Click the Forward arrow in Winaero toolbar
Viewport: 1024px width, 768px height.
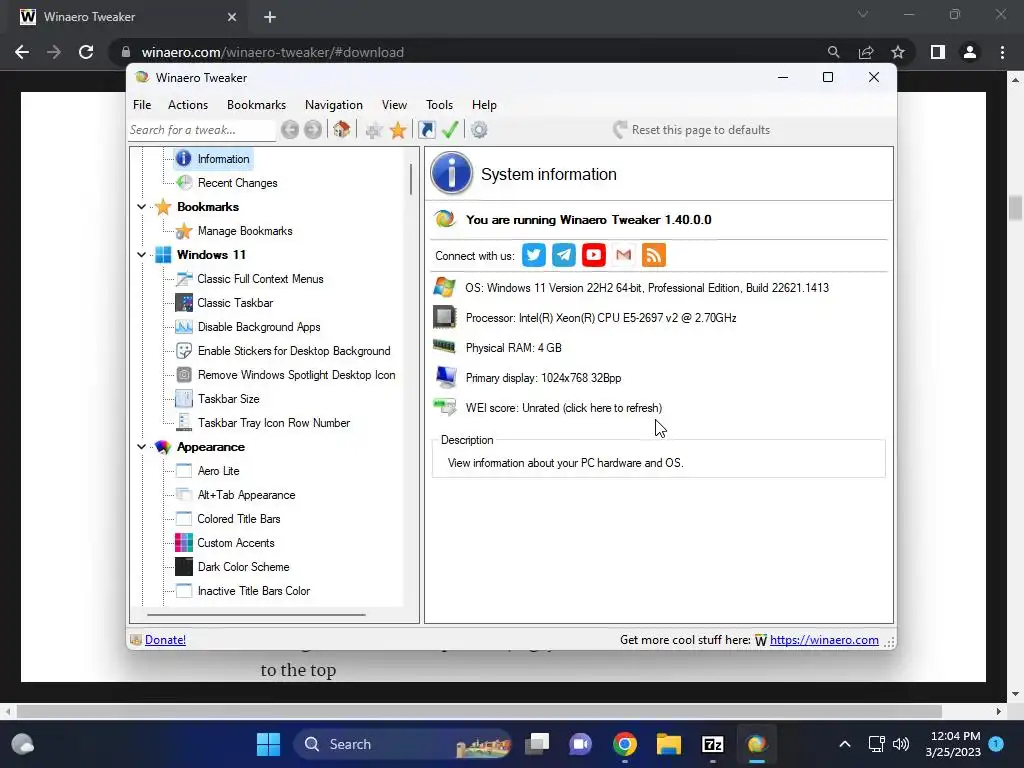tap(313, 130)
